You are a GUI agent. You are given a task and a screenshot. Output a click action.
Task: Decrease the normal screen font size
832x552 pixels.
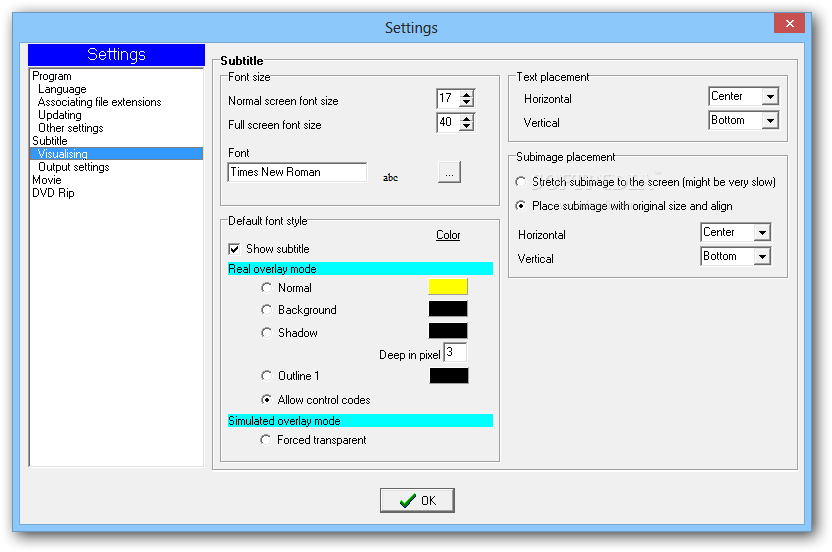point(466,102)
